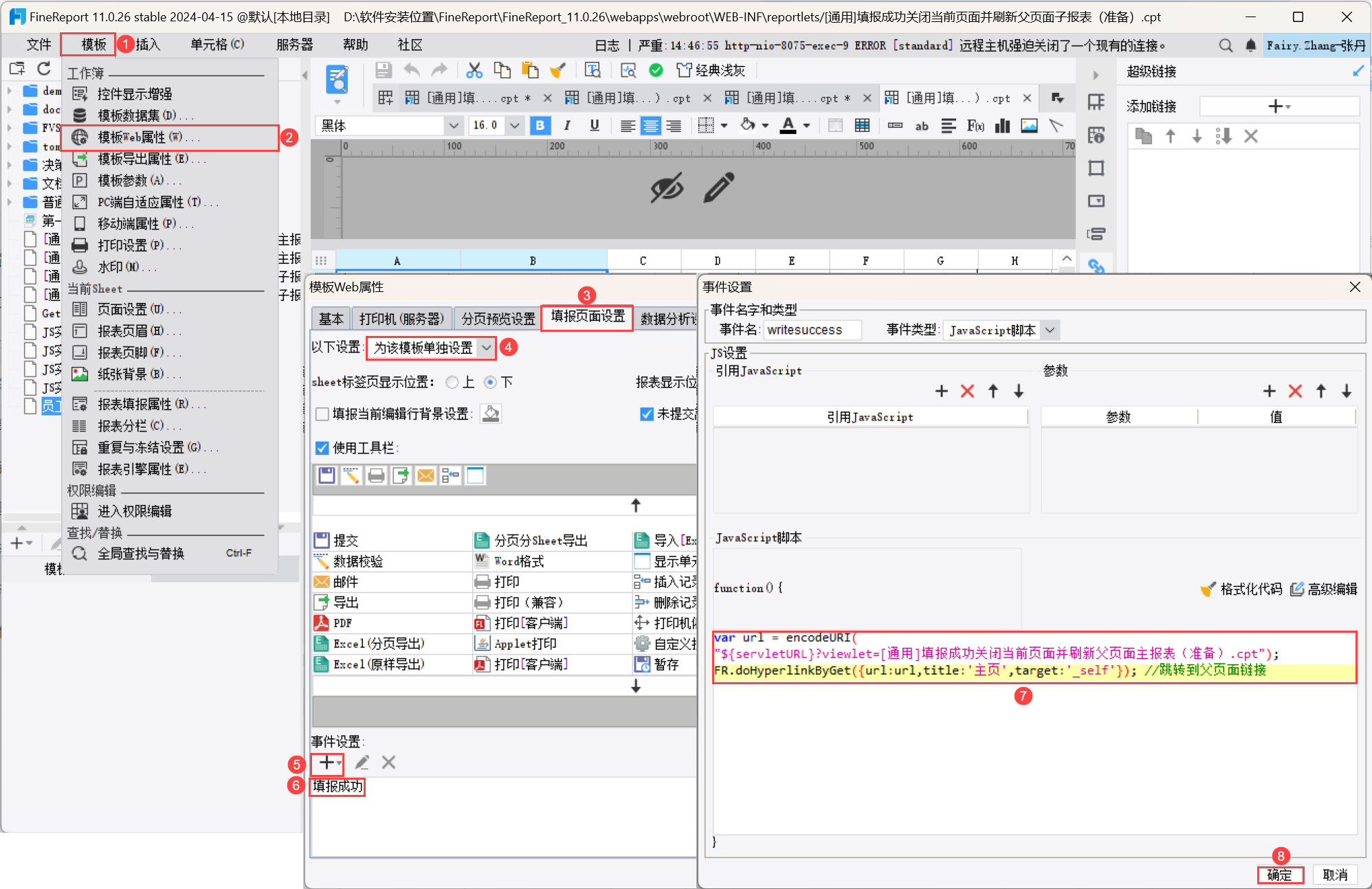Click the 事件名 writesuccess input field
The image size is (1372, 889).
pos(812,330)
